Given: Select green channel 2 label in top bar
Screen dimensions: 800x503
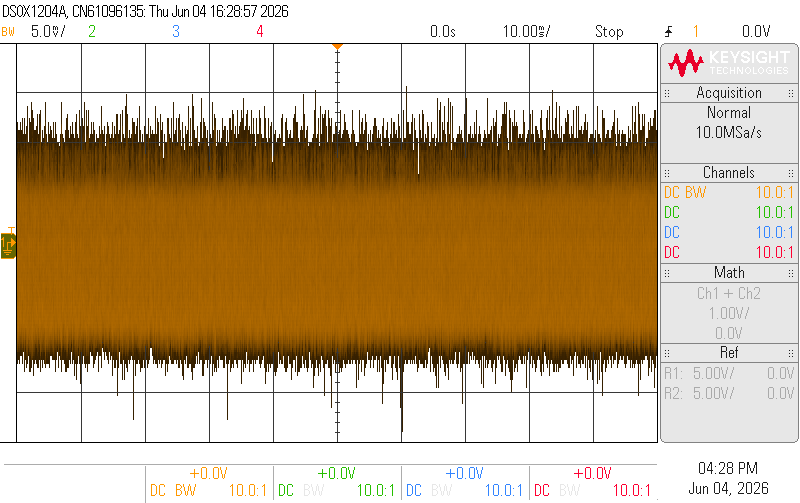Looking at the screenshot, I should pyautogui.click(x=91, y=32).
